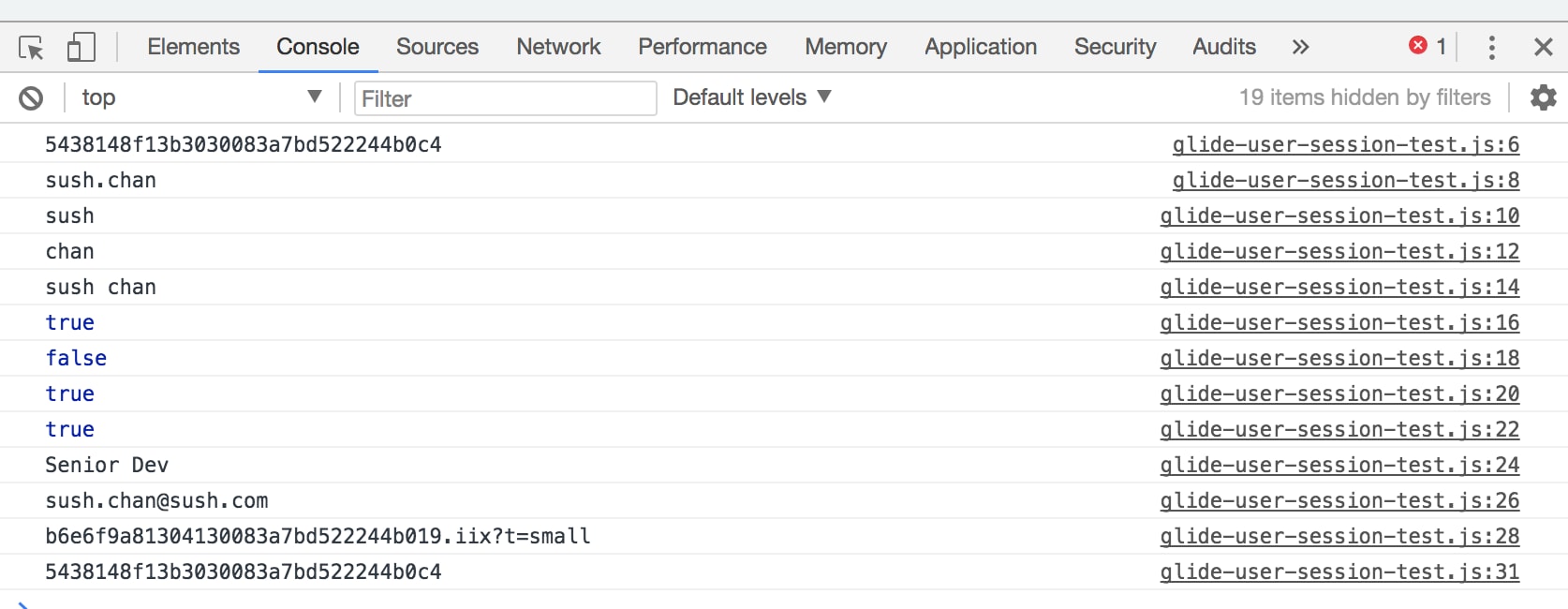Screen dimensions: 1568x609
Task: Open source link glide-user-session-test.js:8
Action: click(1346, 180)
